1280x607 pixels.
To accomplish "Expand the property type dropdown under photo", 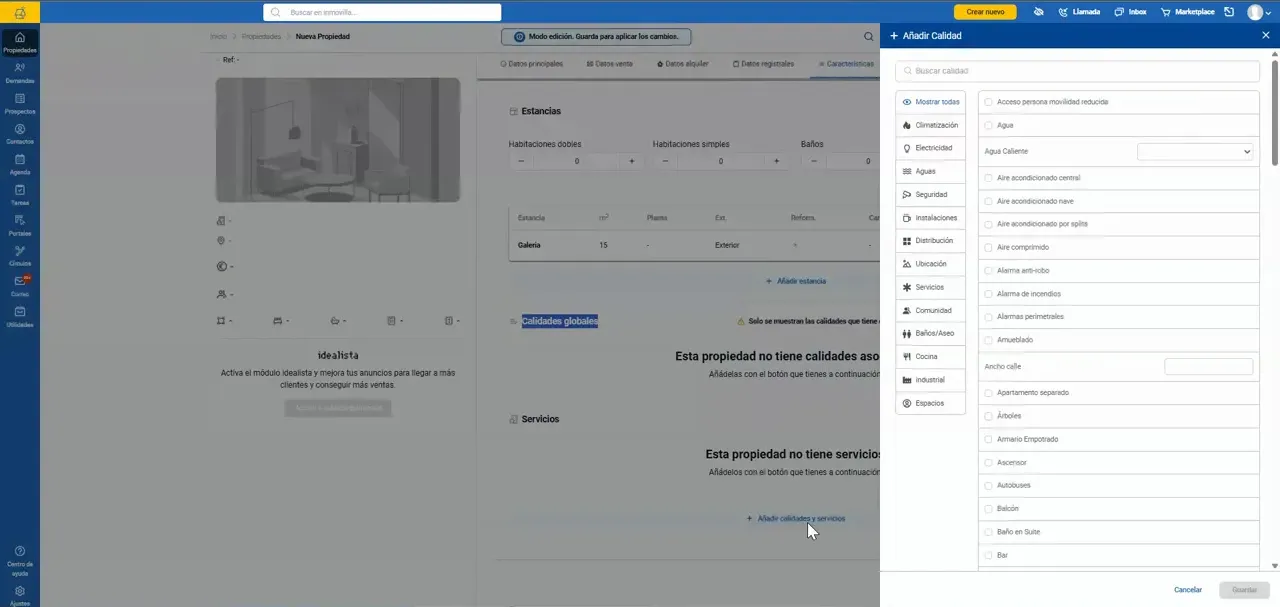I will coord(224,221).
